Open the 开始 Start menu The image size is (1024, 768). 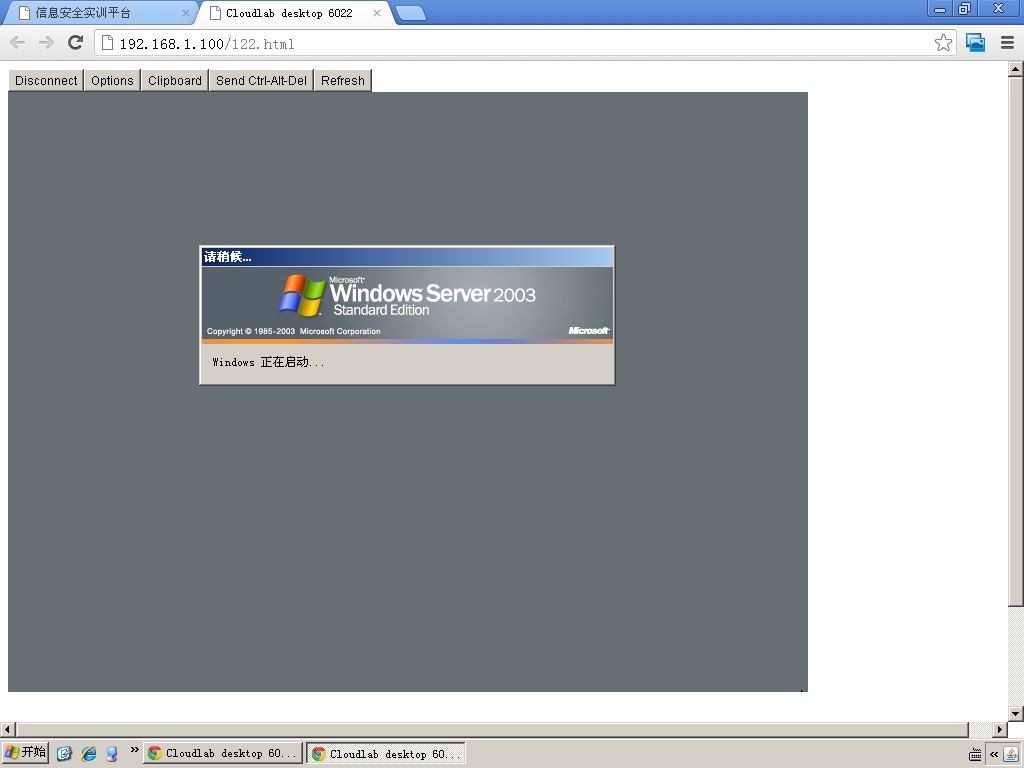25,753
